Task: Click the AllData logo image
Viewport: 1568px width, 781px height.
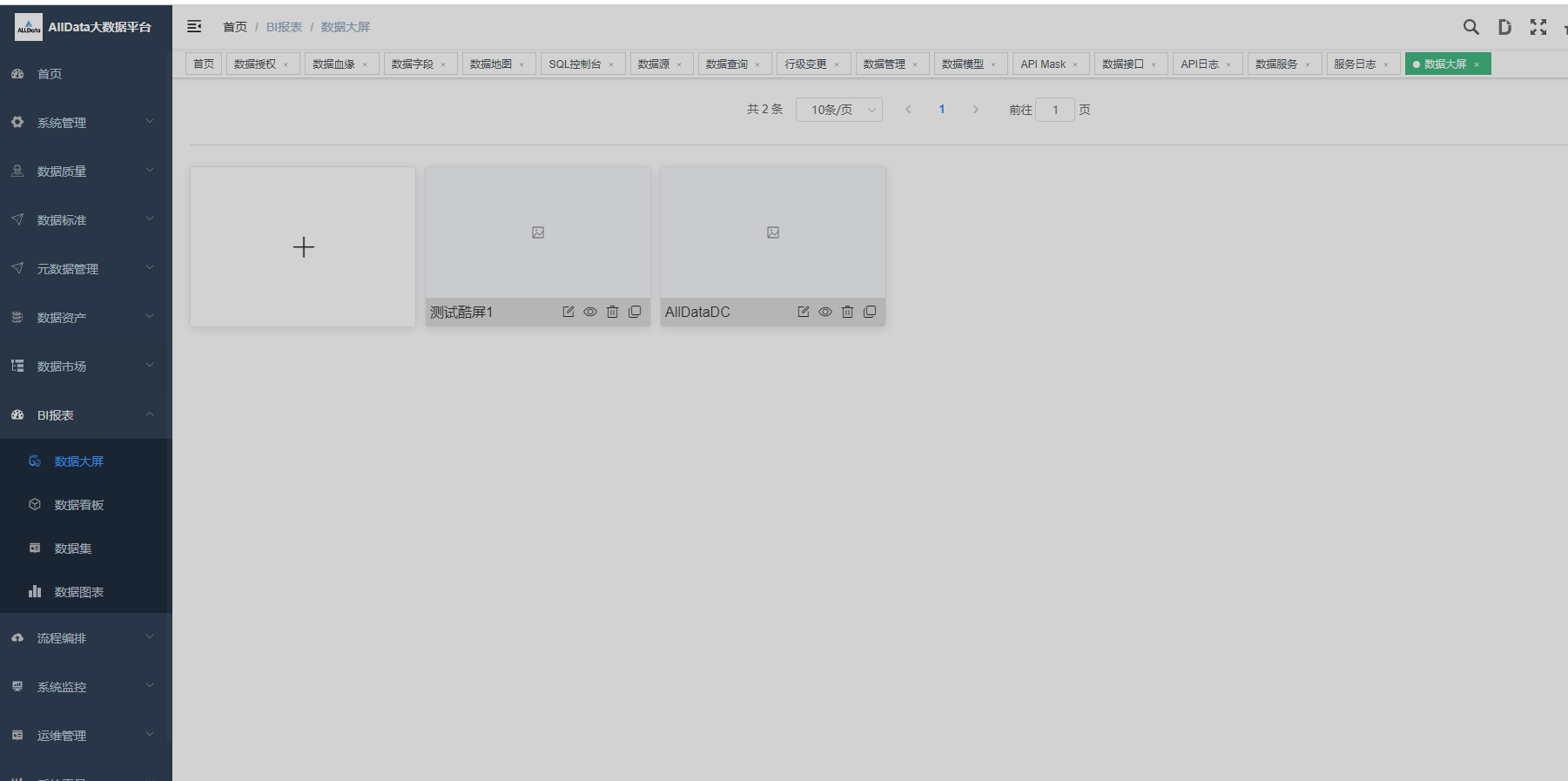Action: click(29, 27)
